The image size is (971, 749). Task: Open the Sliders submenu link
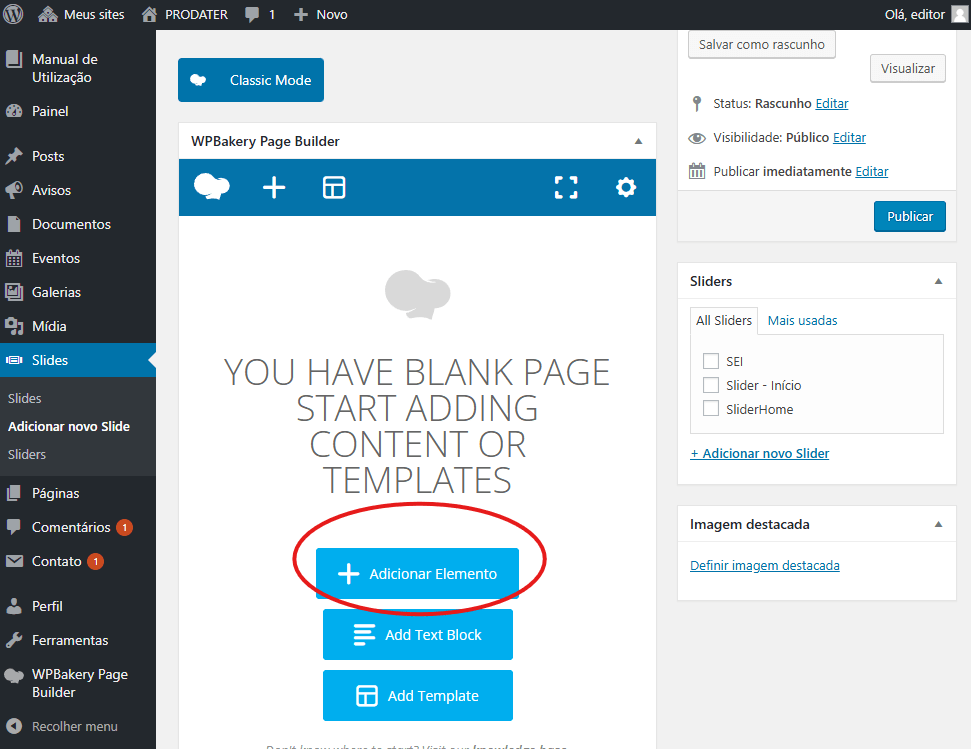pyautogui.click(x=27, y=454)
